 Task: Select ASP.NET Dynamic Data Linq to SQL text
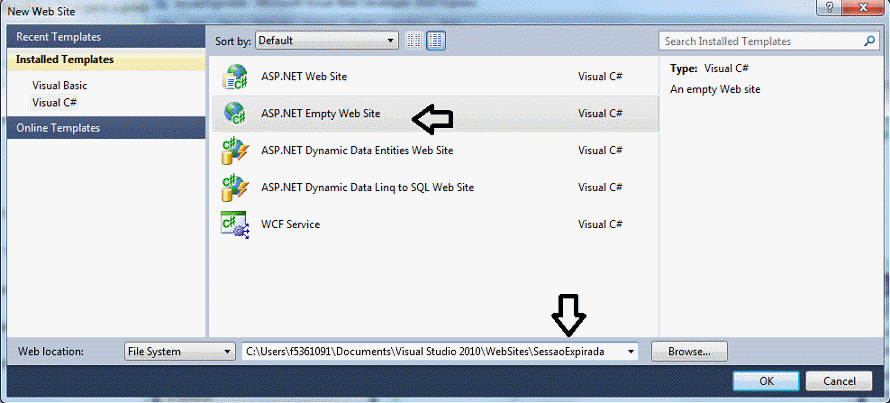[x=367, y=187]
